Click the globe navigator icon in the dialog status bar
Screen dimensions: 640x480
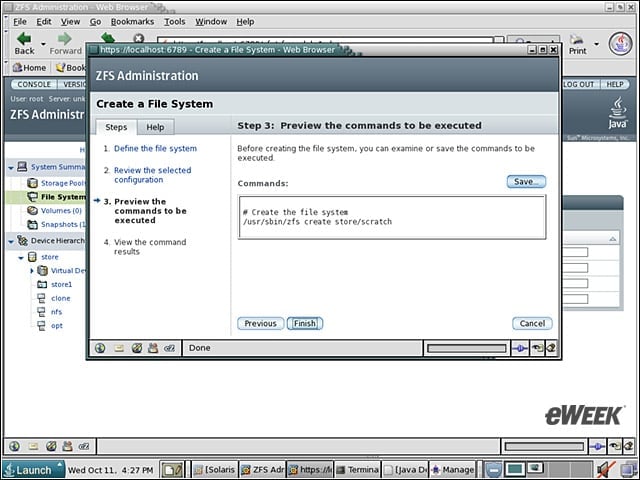coord(100,348)
